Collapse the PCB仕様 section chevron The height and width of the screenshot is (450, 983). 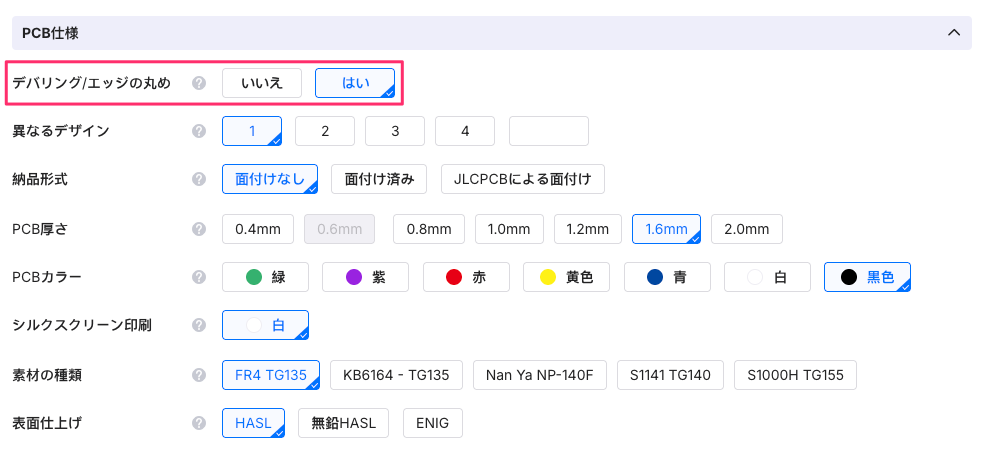tap(953, 33)
